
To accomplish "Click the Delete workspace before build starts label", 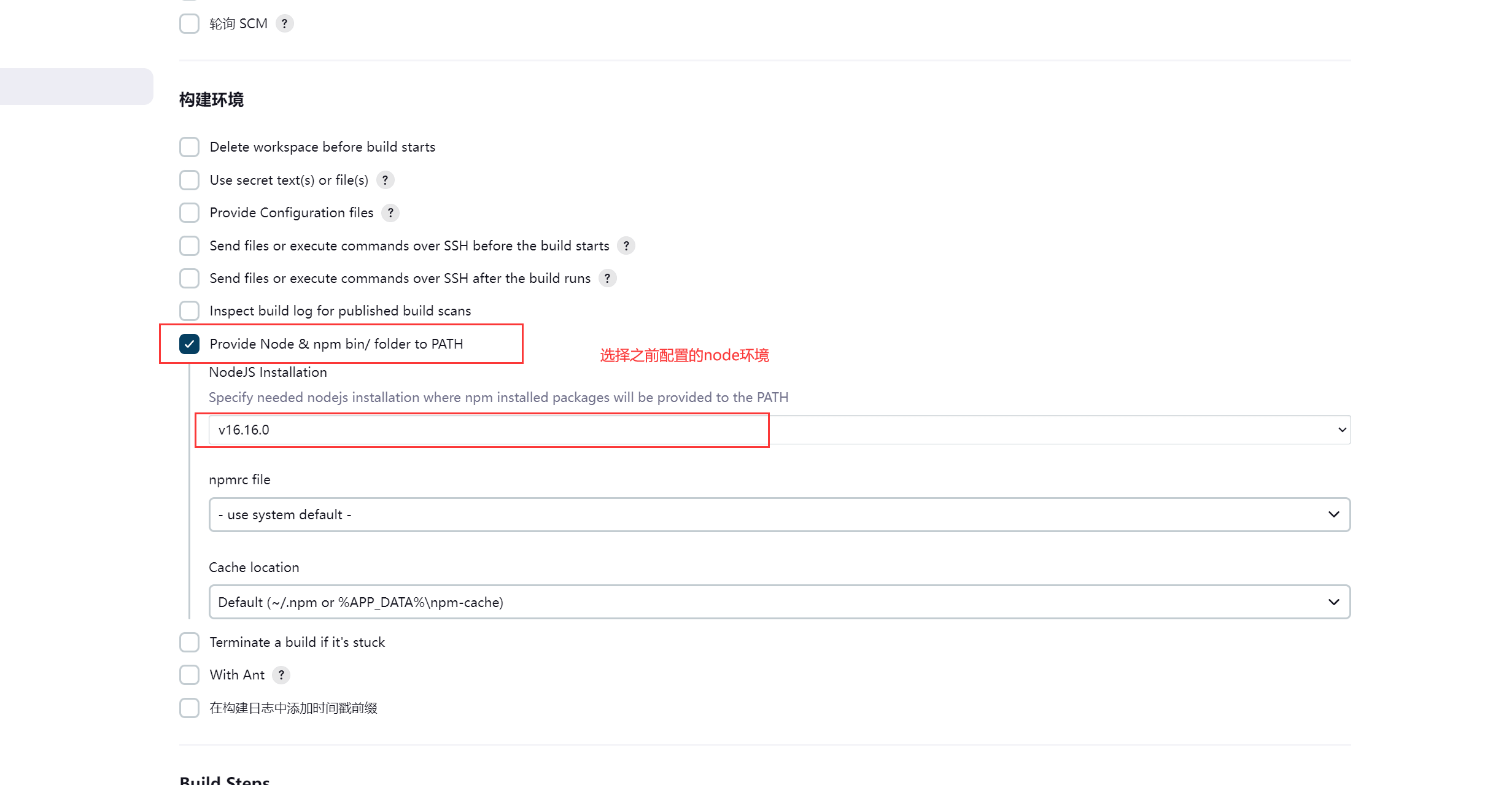I will point(322,147).
